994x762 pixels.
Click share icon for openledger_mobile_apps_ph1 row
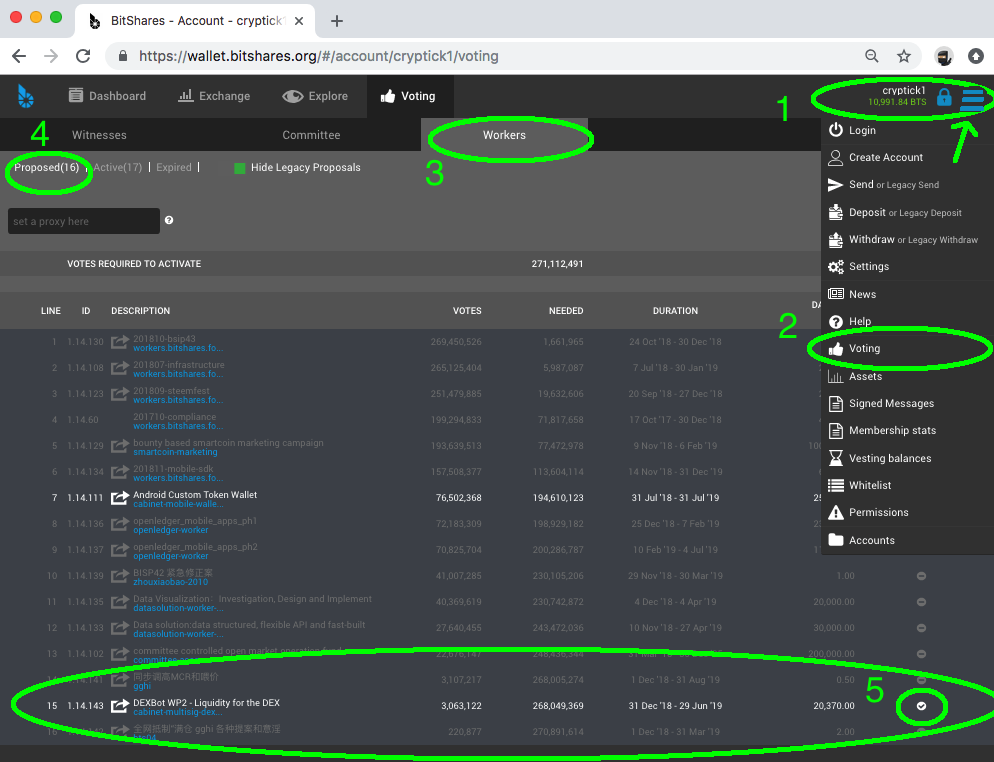(120, 524)
